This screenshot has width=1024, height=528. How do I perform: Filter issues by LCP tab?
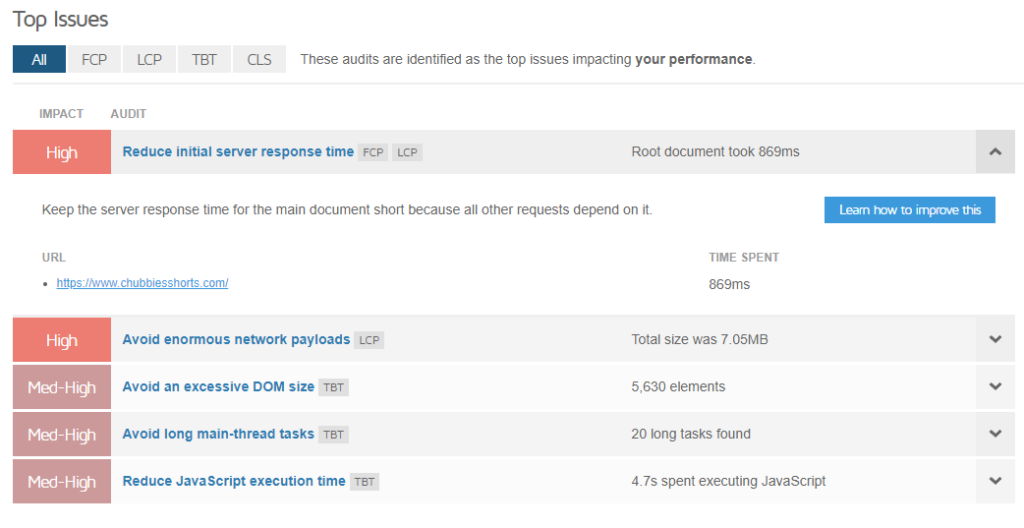click(x=150, y=59)
